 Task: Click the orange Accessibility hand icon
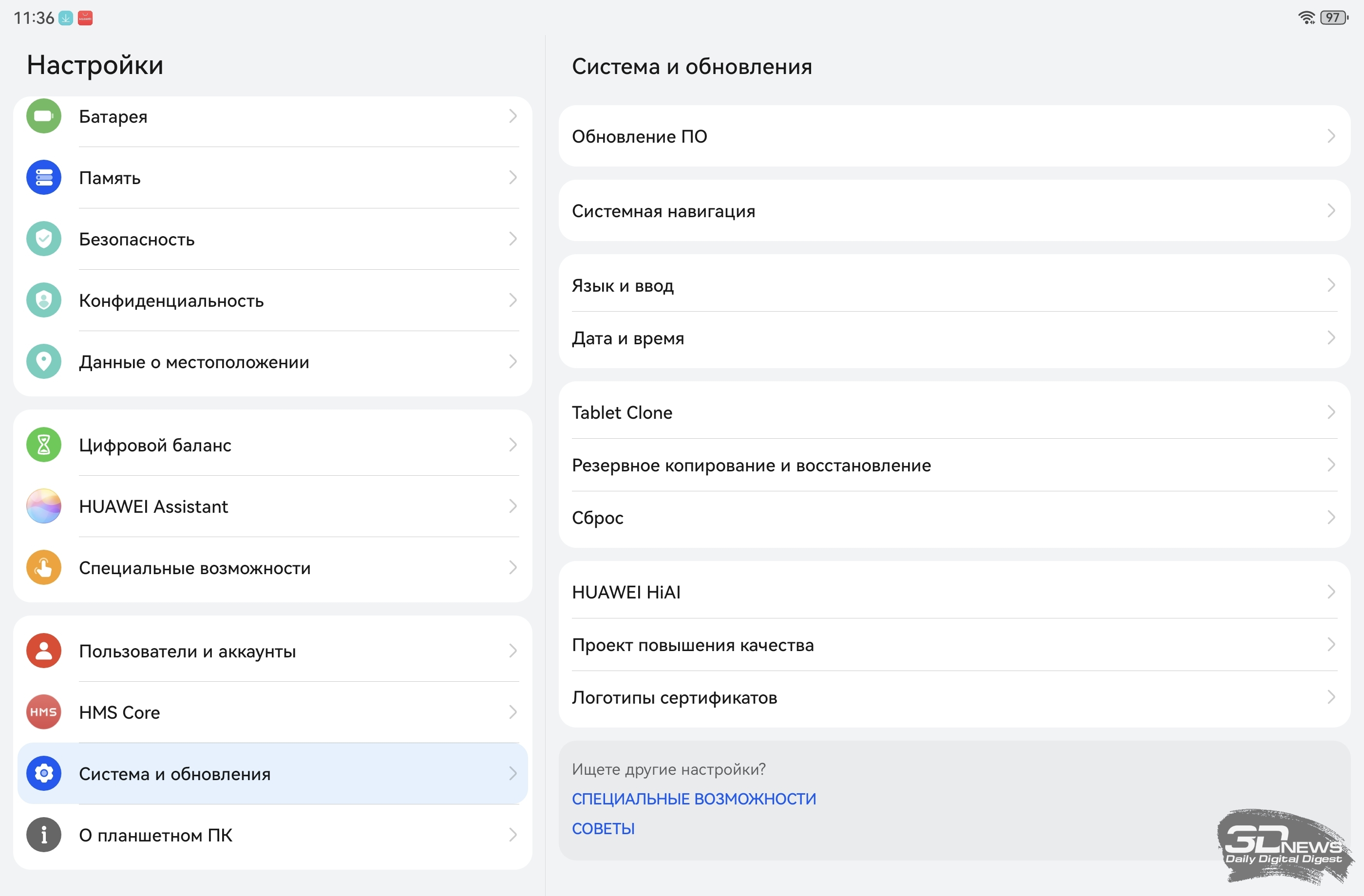[x=43, y=567]
